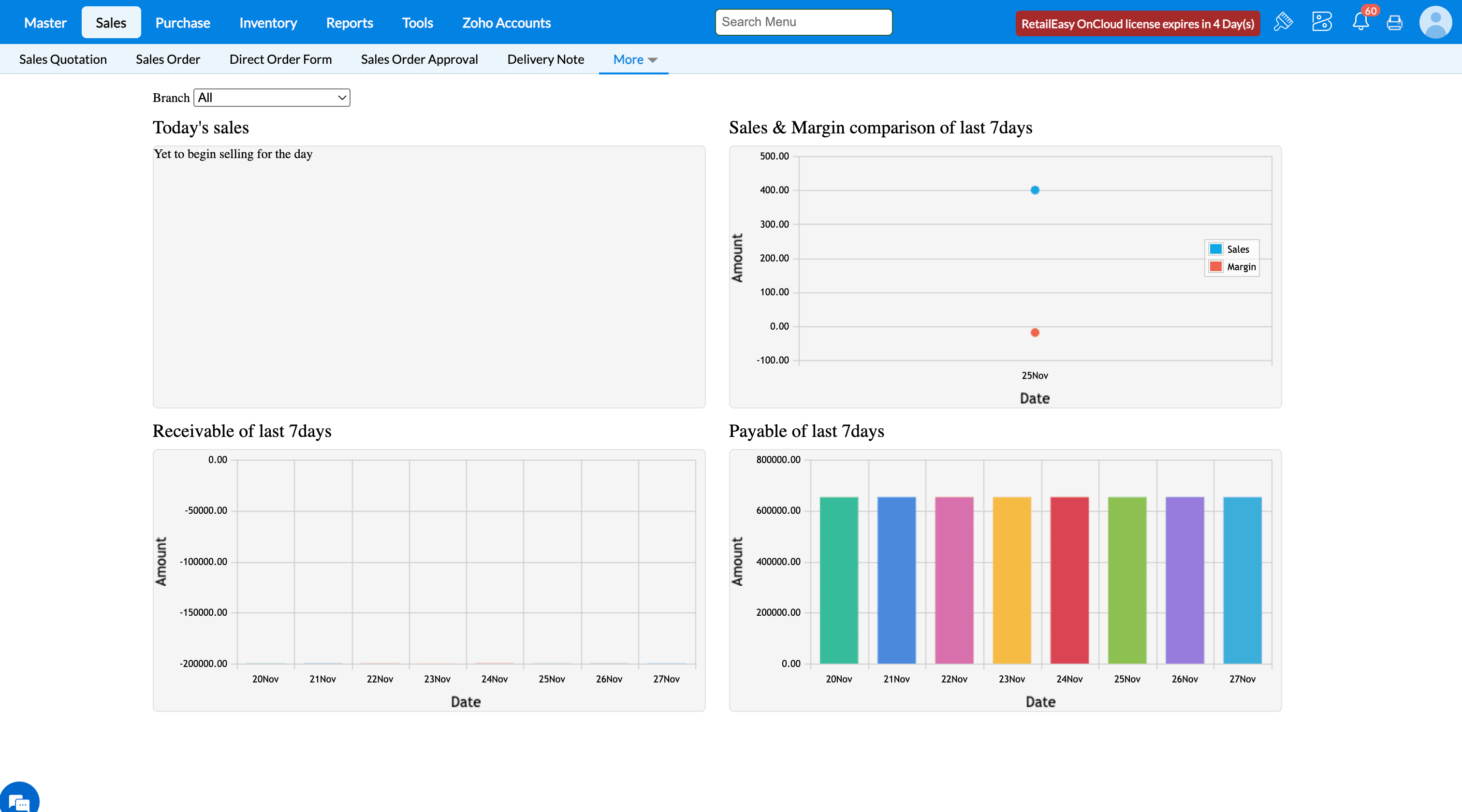Expand the More submenu dropdown

click(634, 59)
